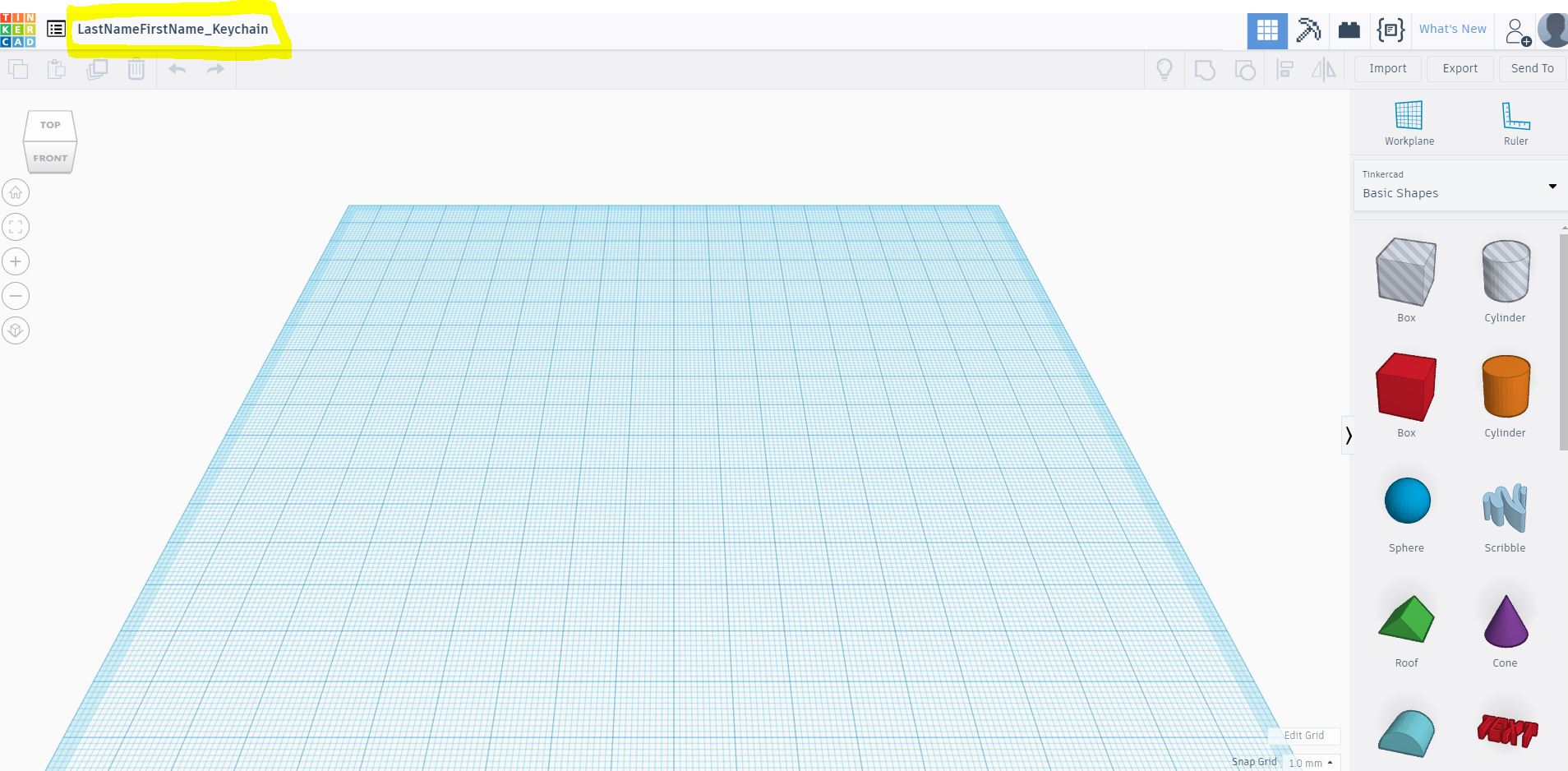
Task: Click the shapes panel scrollbar
Action: [x=1563, y=341]
